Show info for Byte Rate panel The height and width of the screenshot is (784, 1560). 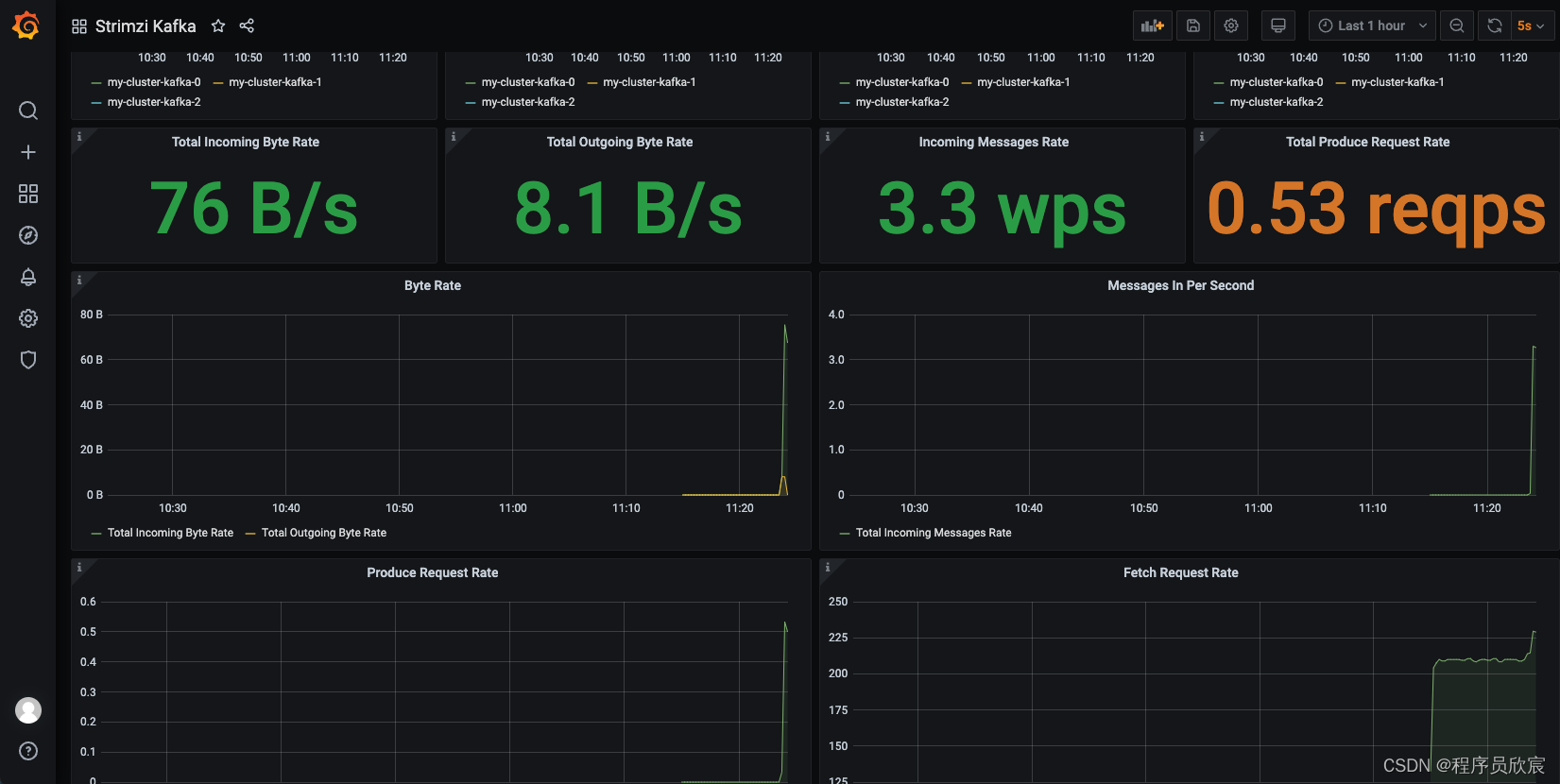pyautogui.click(x=79, y=281)
